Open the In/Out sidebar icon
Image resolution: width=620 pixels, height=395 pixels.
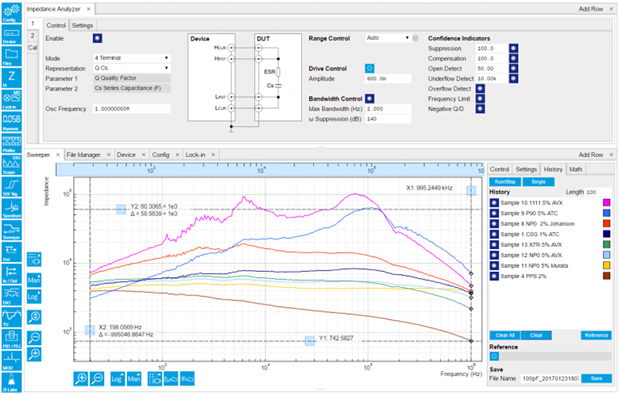pyautogui.click(x=12, y=274)
